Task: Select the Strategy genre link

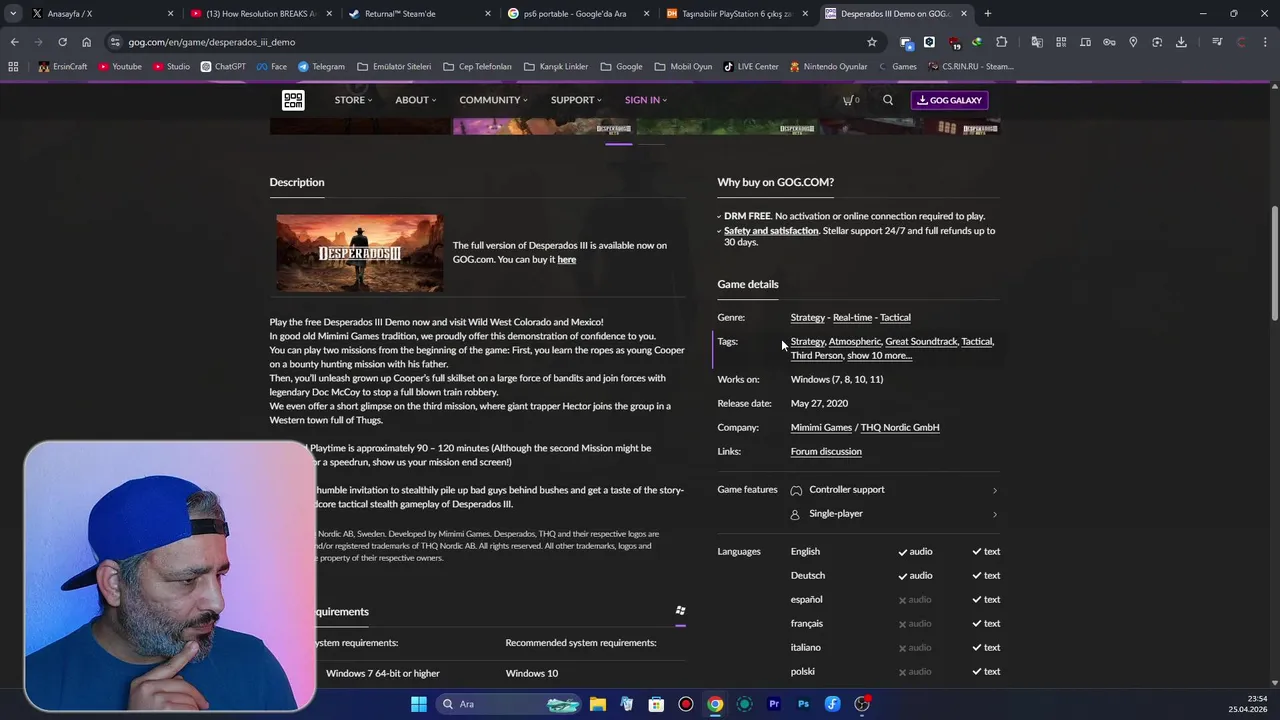Action: pyautogui.click(x=808, y=318)
